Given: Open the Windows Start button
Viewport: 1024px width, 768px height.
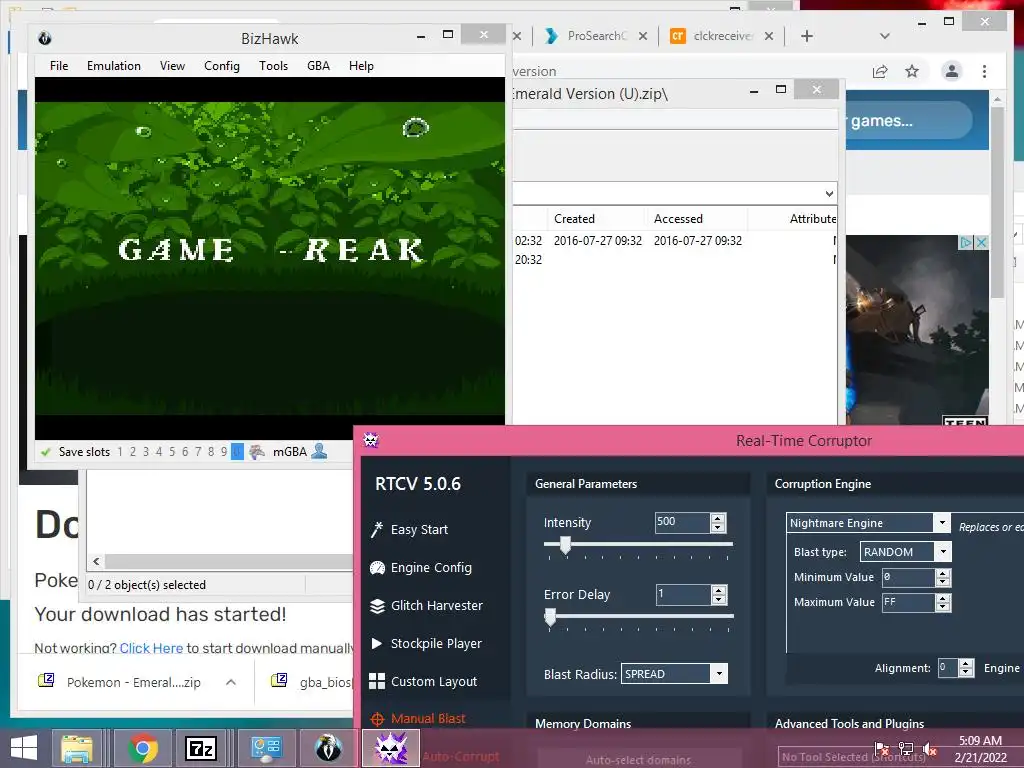Looking at the screenshot, I should point(24,748).
